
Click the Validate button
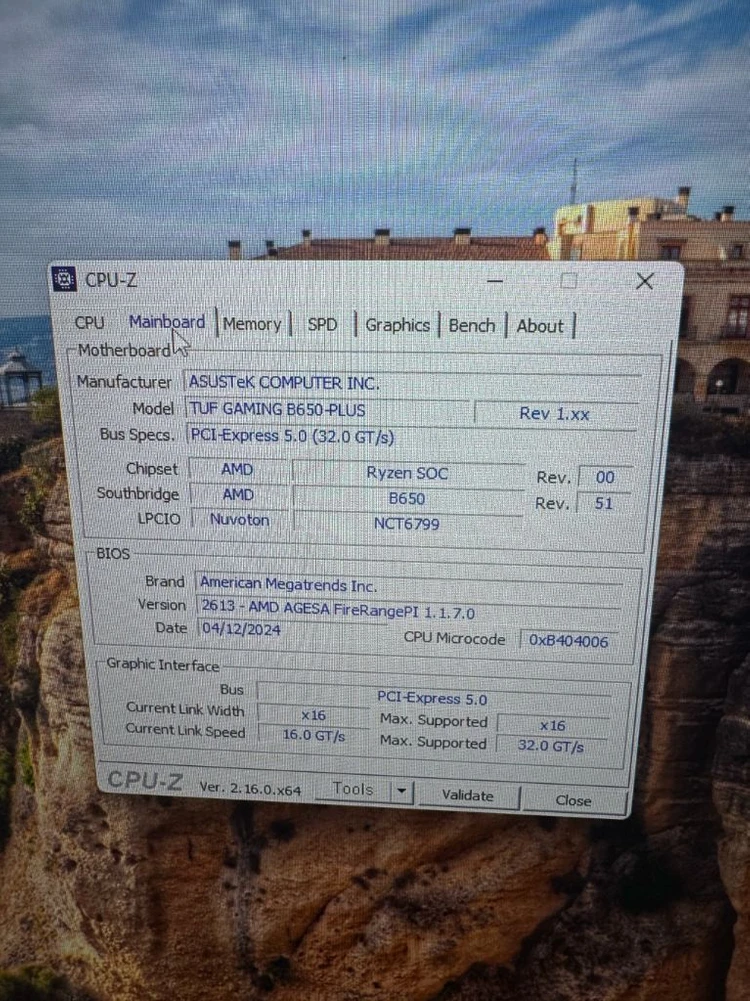point(468,795)
